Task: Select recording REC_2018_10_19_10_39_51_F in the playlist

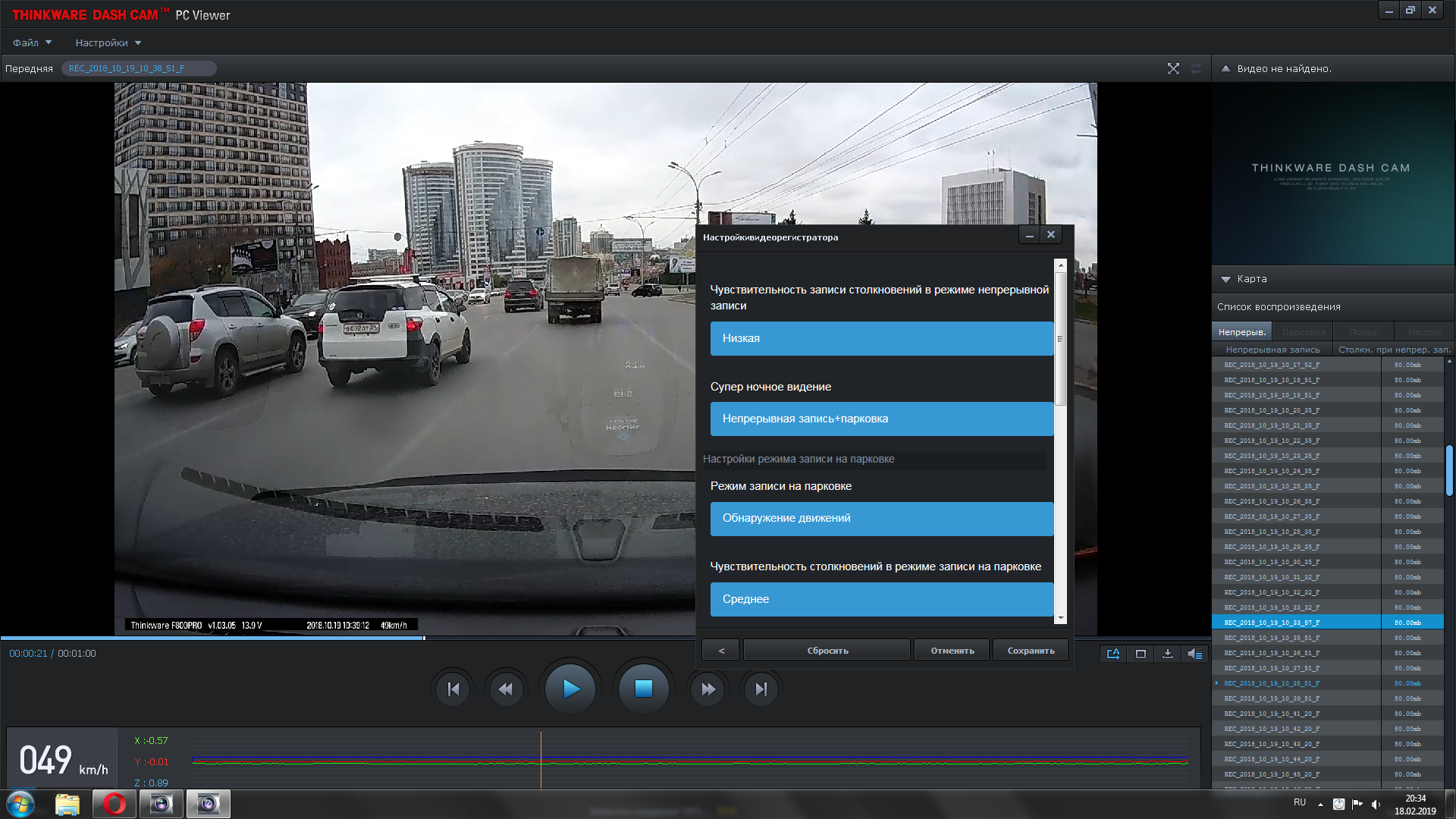Action: point(1272,698)
